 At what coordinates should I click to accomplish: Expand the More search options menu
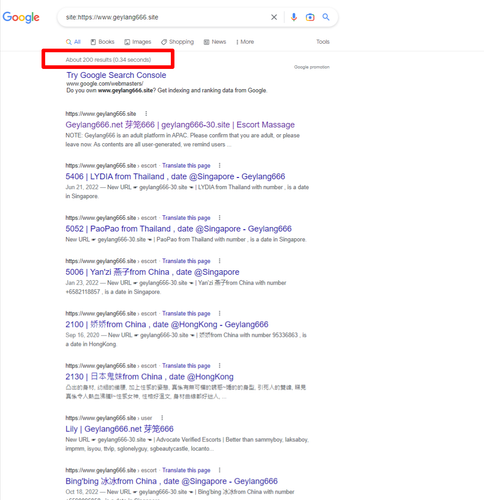[x=245, y=42]
